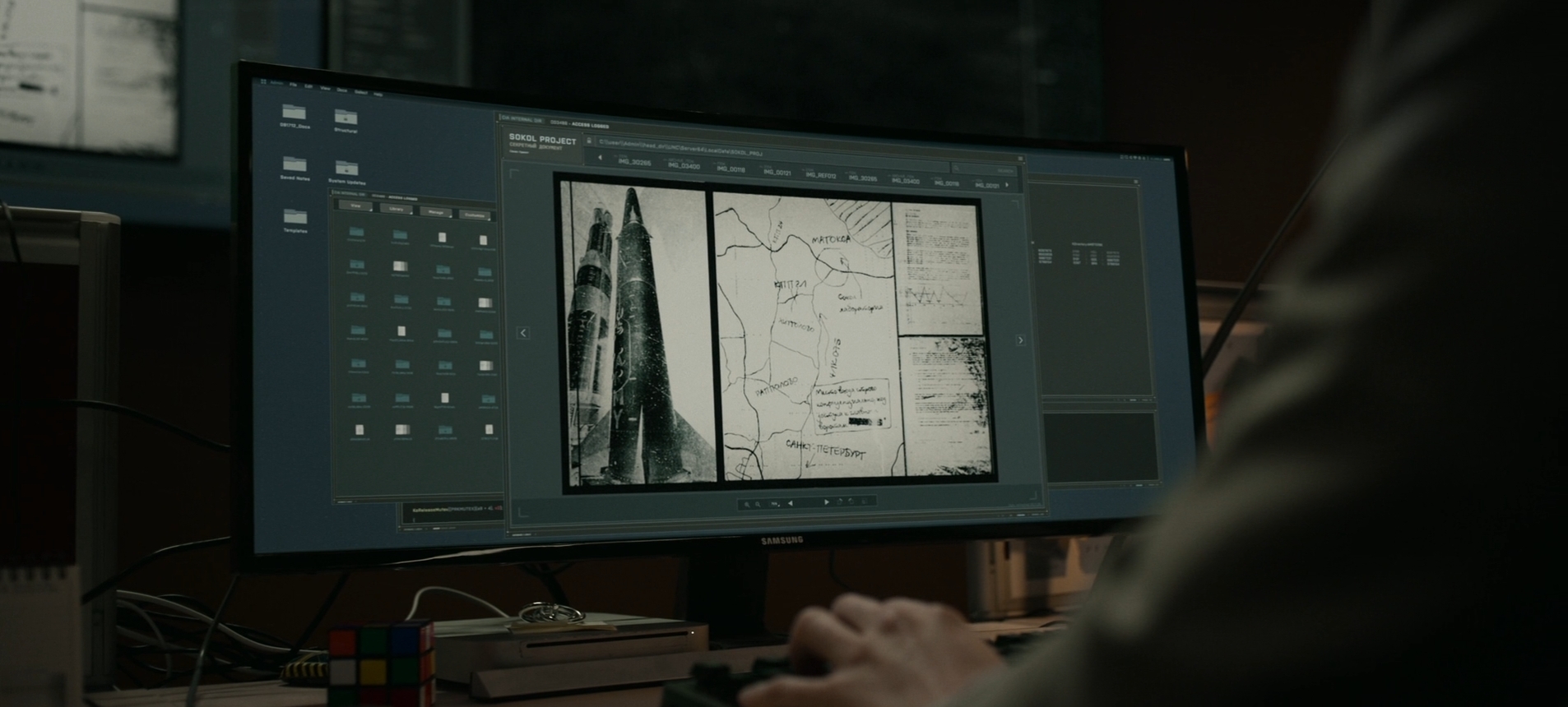Open the Help menu
Screen dimensions: 1568x707
click(378, 95)
